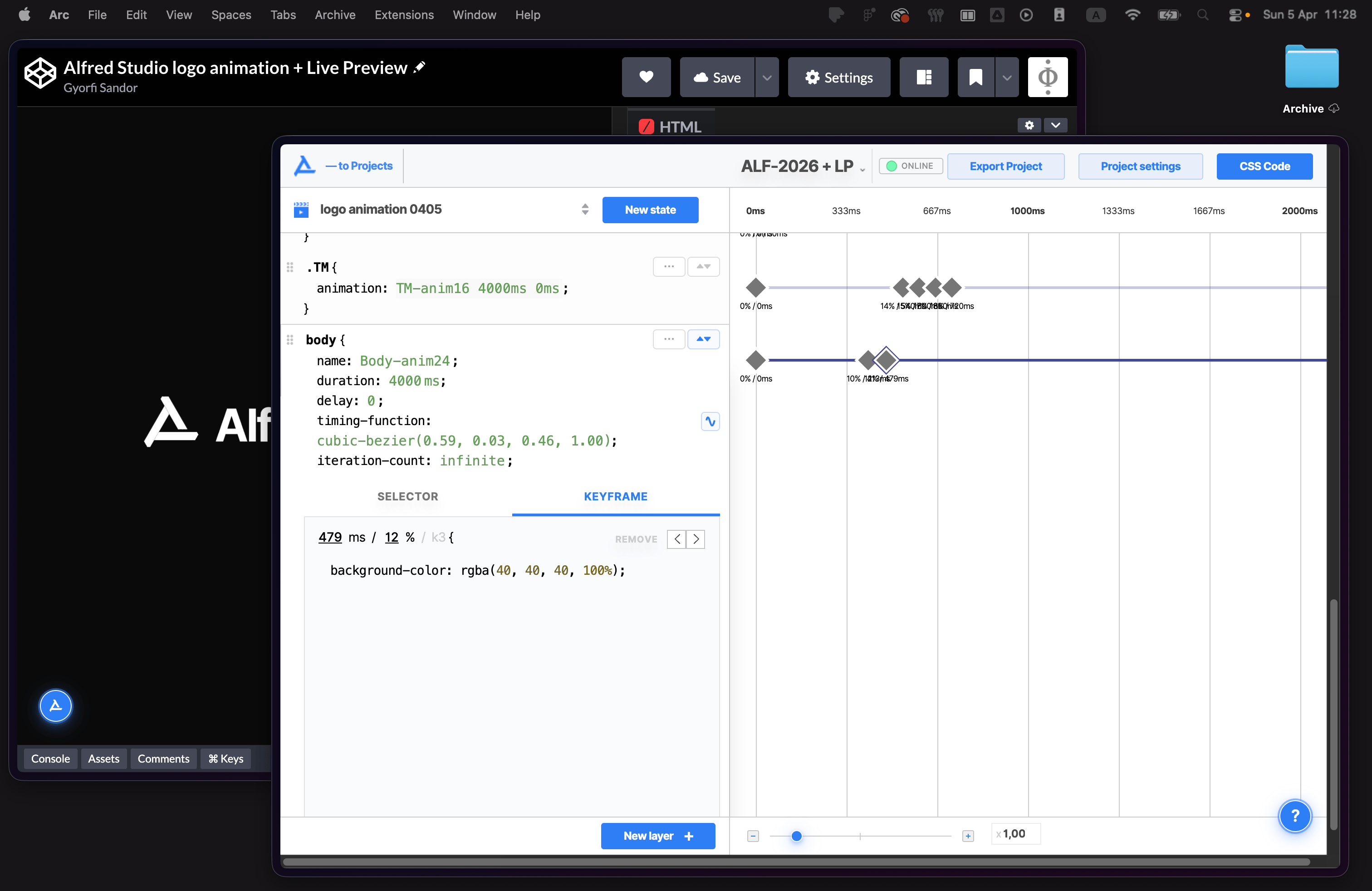The image size is (1372, 891).
Task: Click the Save button in CodePen
Action: (x=717, y=77)
